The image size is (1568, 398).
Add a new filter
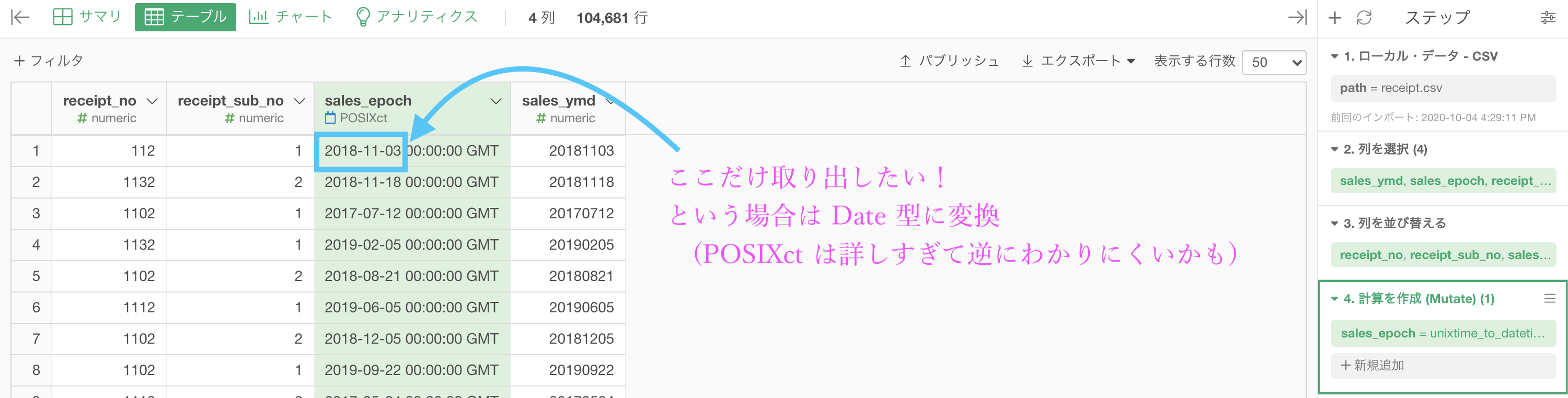(49, 61)
